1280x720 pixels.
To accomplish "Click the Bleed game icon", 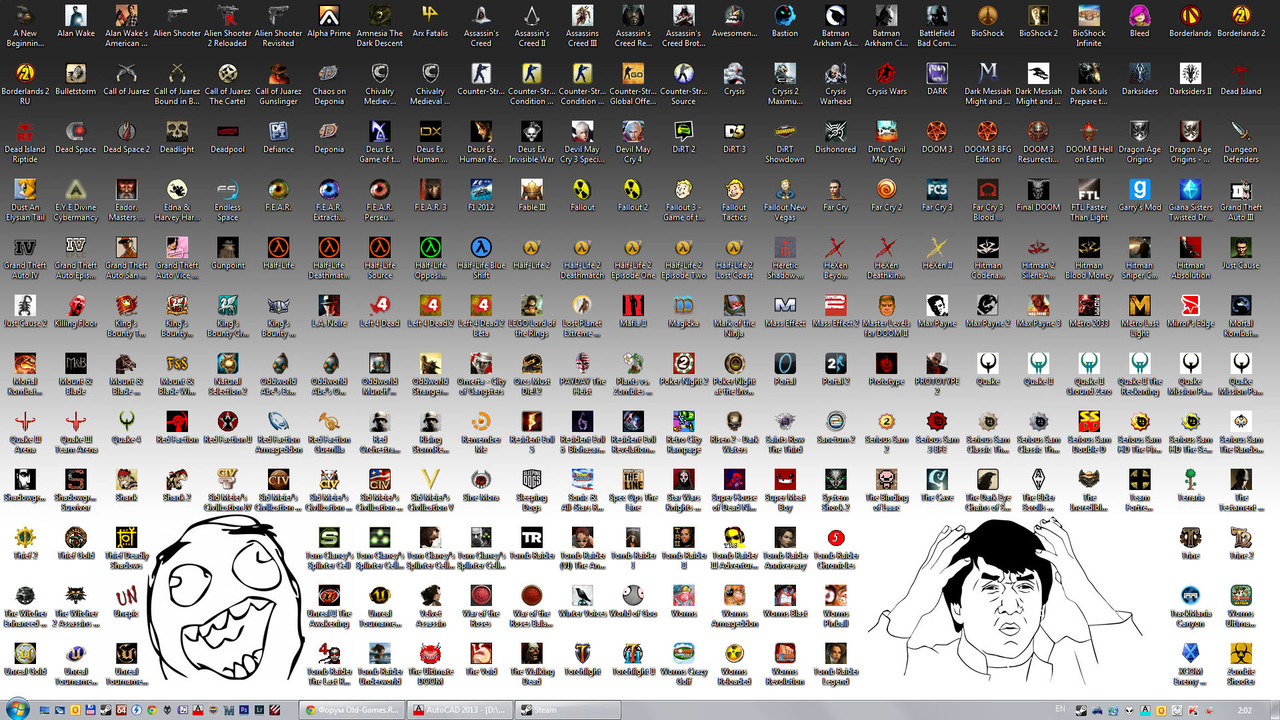I will (x=1139, y=22).
